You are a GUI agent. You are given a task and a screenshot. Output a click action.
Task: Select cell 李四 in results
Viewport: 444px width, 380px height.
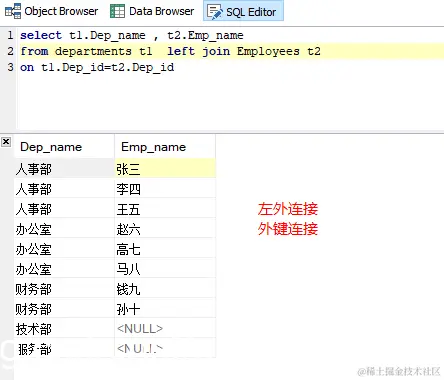pos(165,188)
